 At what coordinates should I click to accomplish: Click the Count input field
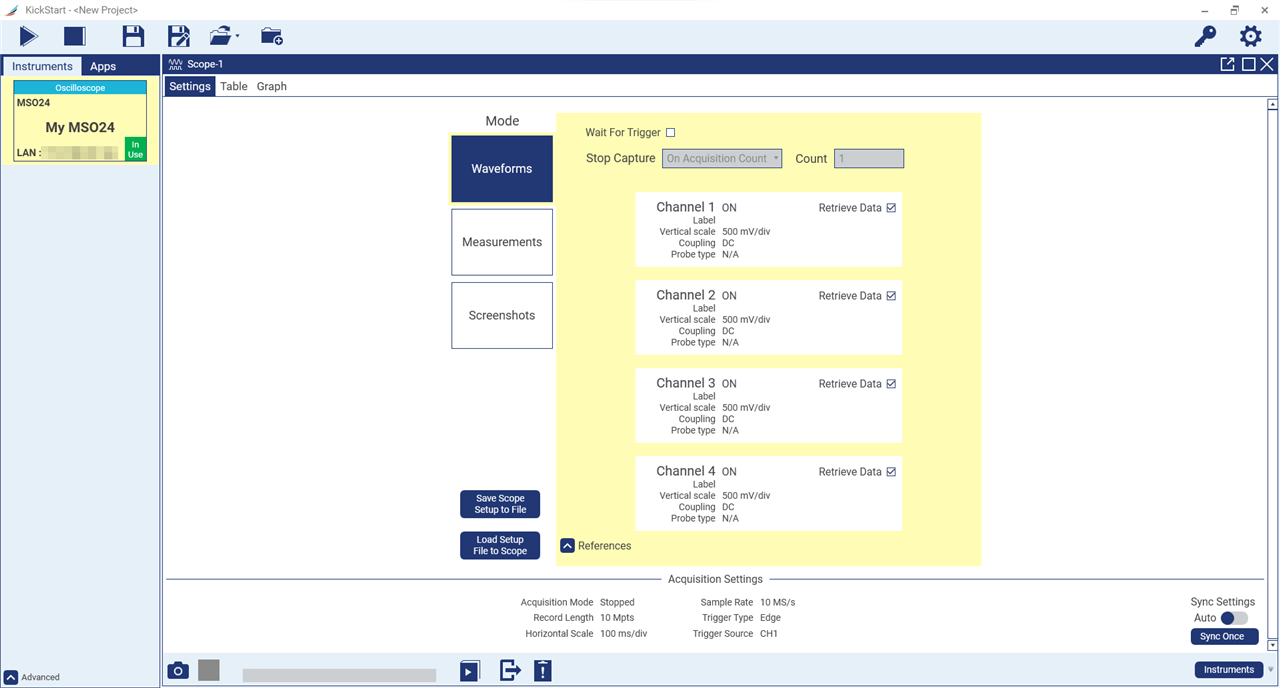coord(869,158)
